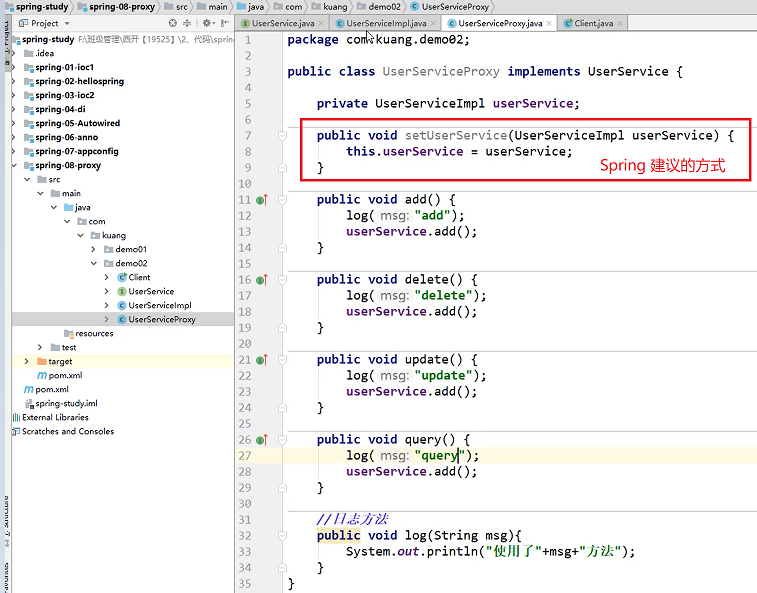The image size is (757, 593).
Task: Click the collapse-all icon in Project panel
Action: coord(187,23)
